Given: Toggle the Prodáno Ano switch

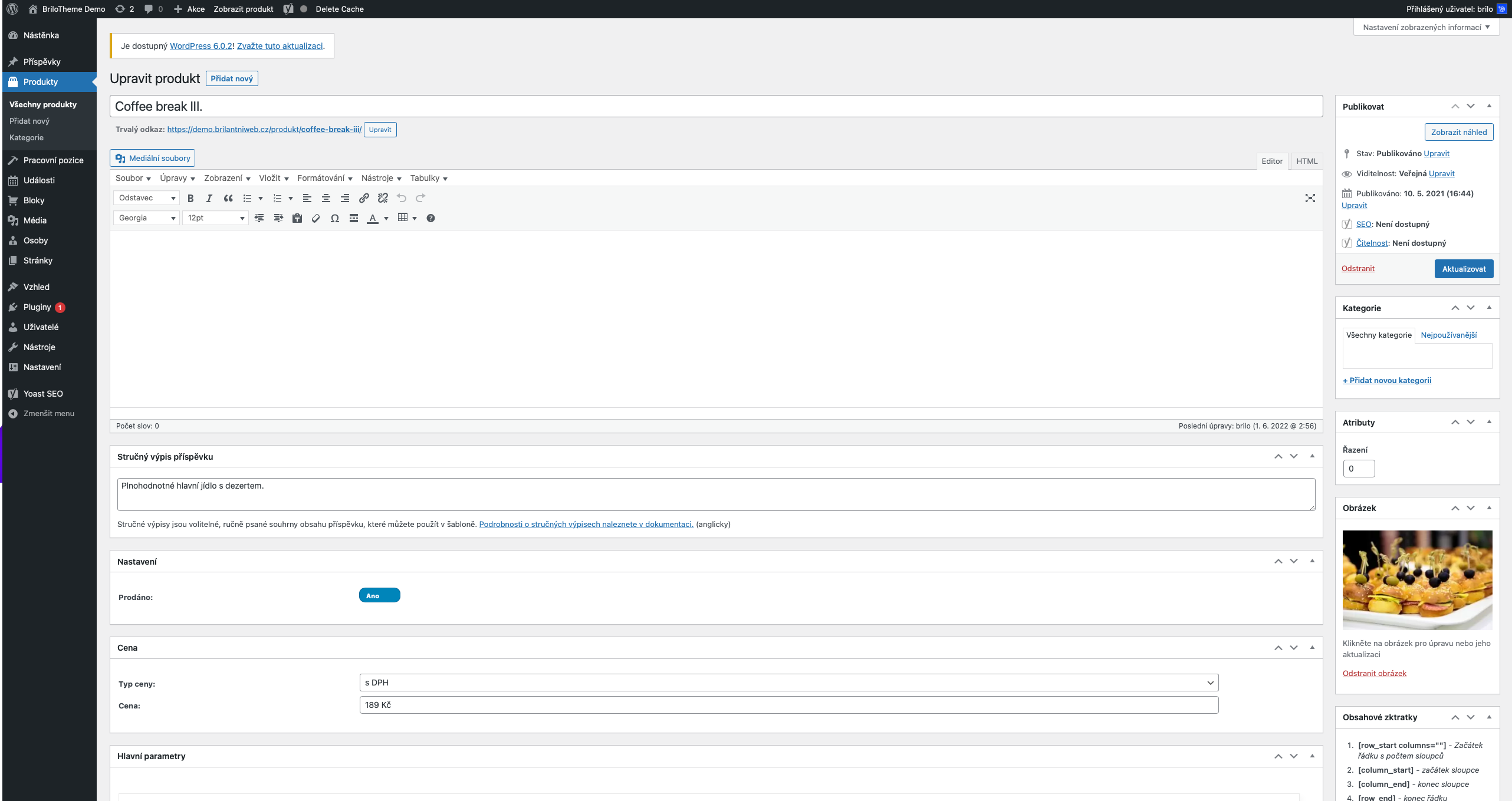Looking at the screenshot, I should pyautogui.click(x=379, y=596).
